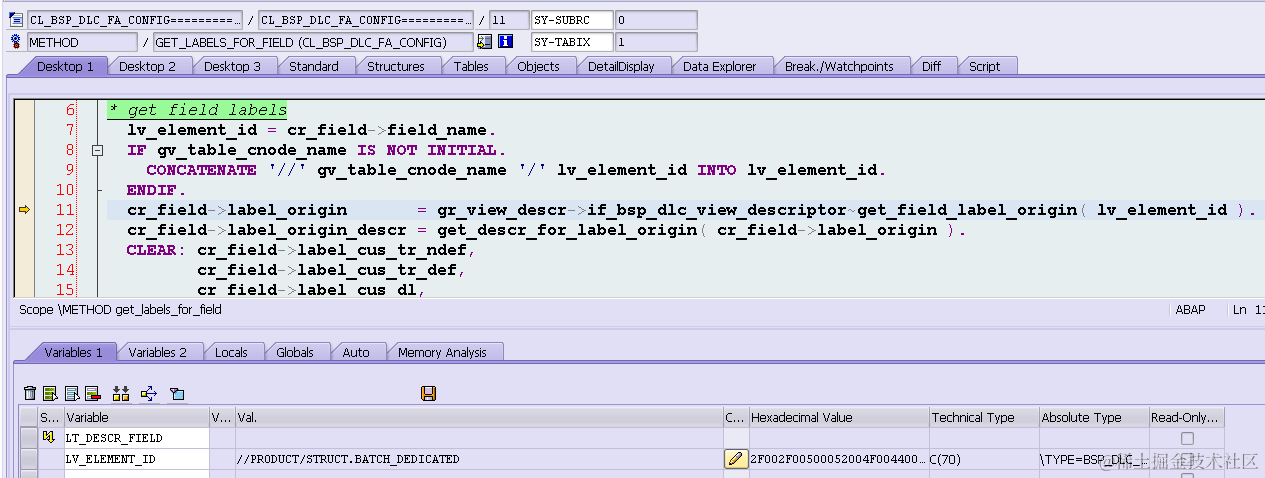The width and height of the screenshot is (1265, 478).
Task: Click the second CL_BSP_DLC_FA_CONFIG include field
Action: coord(365,20)
